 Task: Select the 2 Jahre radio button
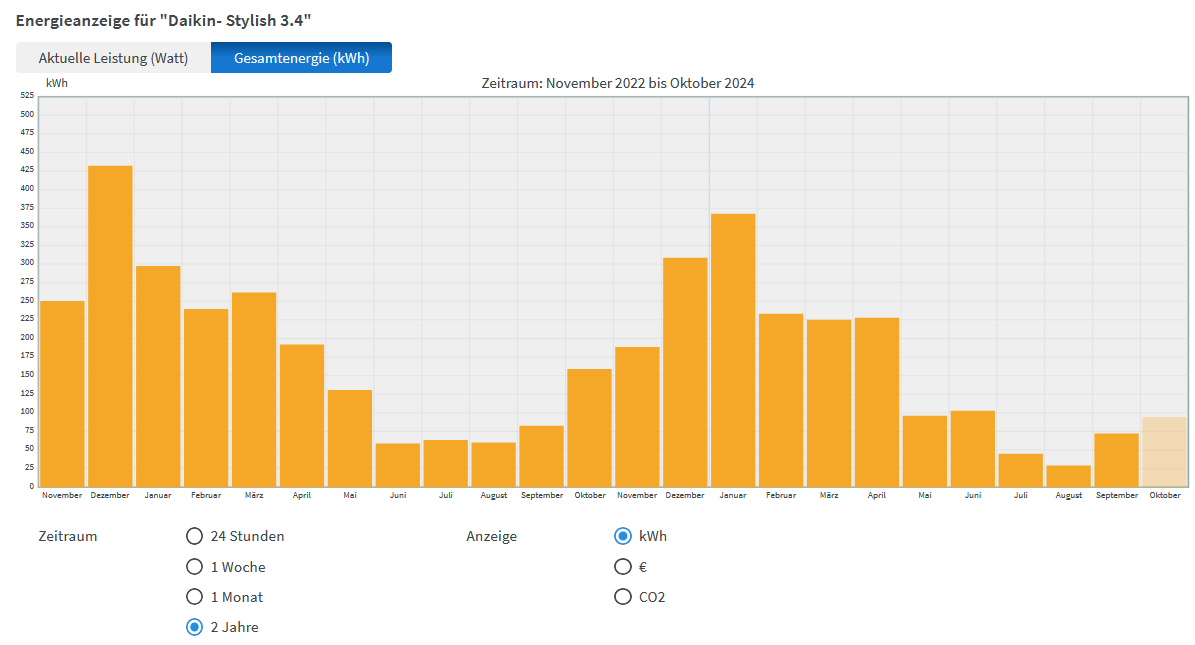pyautogui.click(x=194, y=627)
